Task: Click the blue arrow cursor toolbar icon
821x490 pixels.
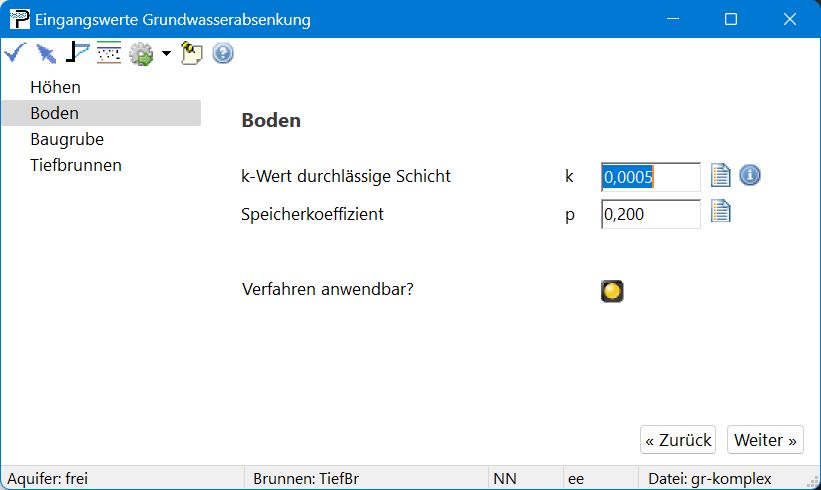Action: [x=46, y=53]
